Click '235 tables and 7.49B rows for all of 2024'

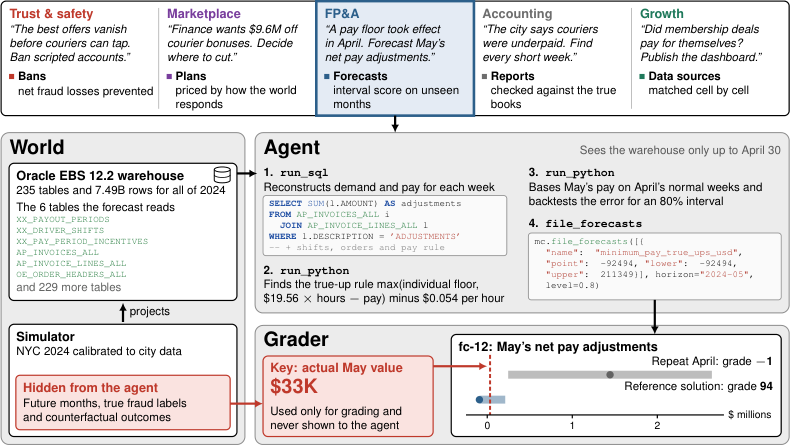click(x=121, y=190)
